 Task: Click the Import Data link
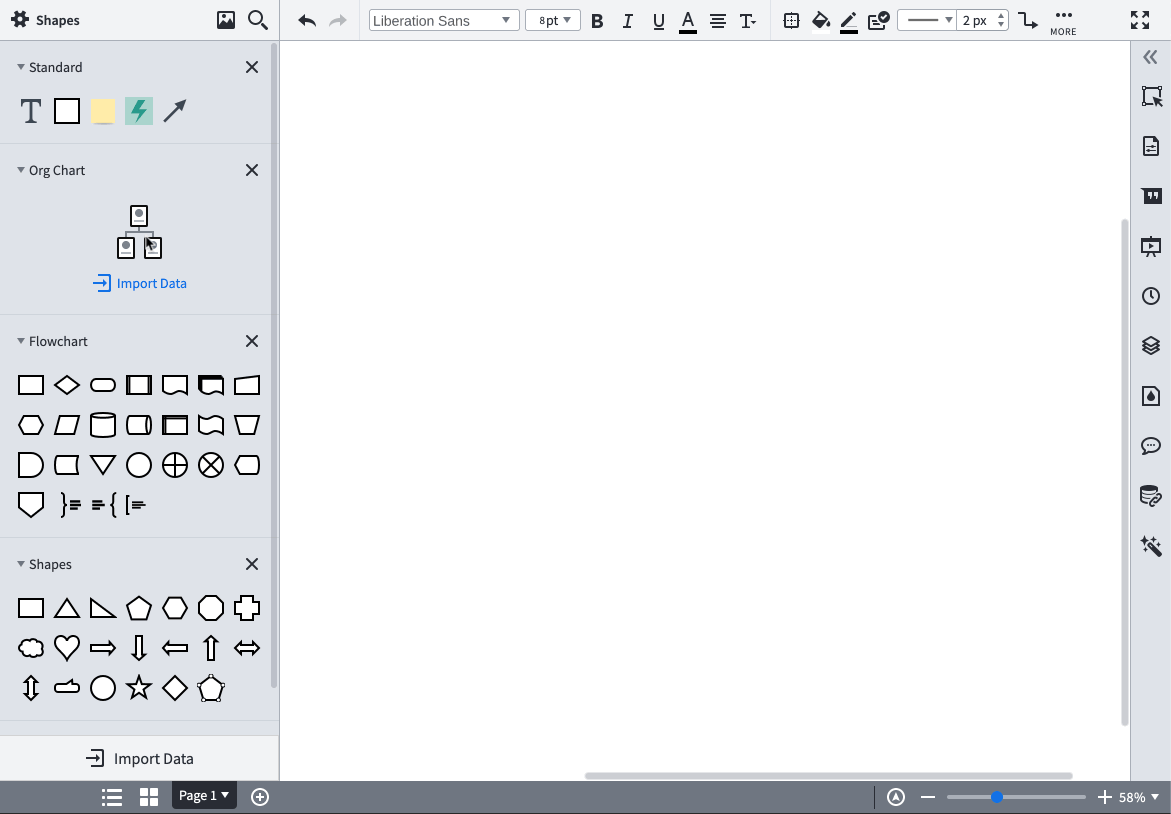(139, 283)
